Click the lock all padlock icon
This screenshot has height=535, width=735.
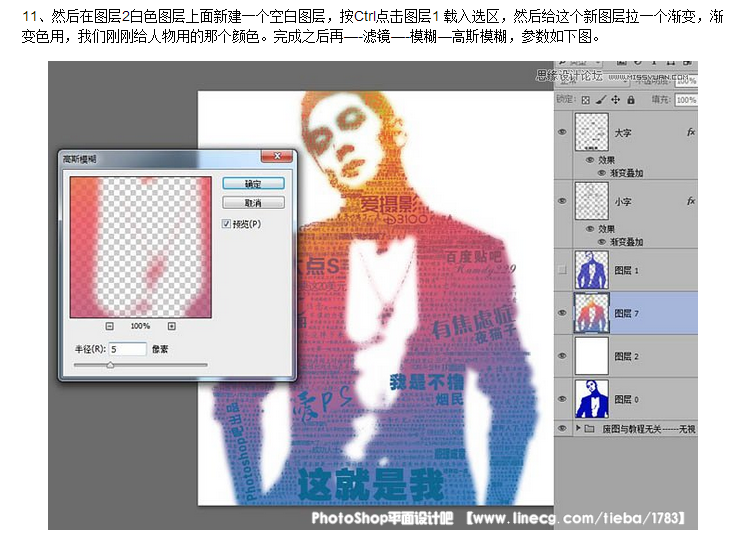631,100
